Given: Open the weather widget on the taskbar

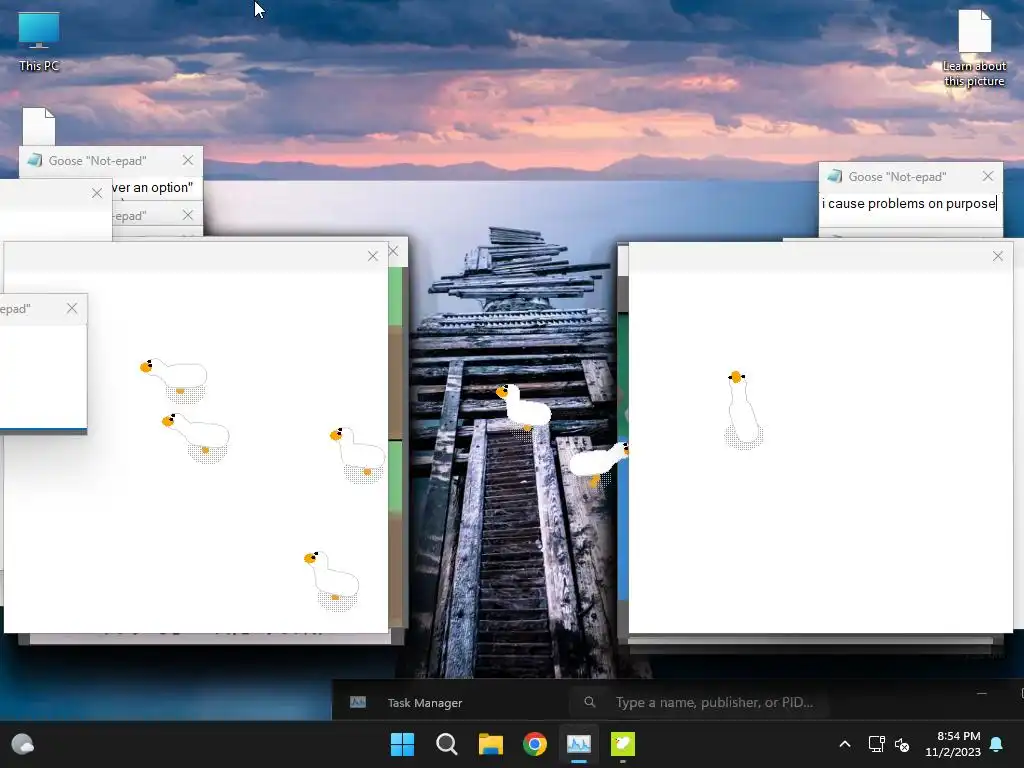Looking at the screenshot, I should [x=23, y=744].
